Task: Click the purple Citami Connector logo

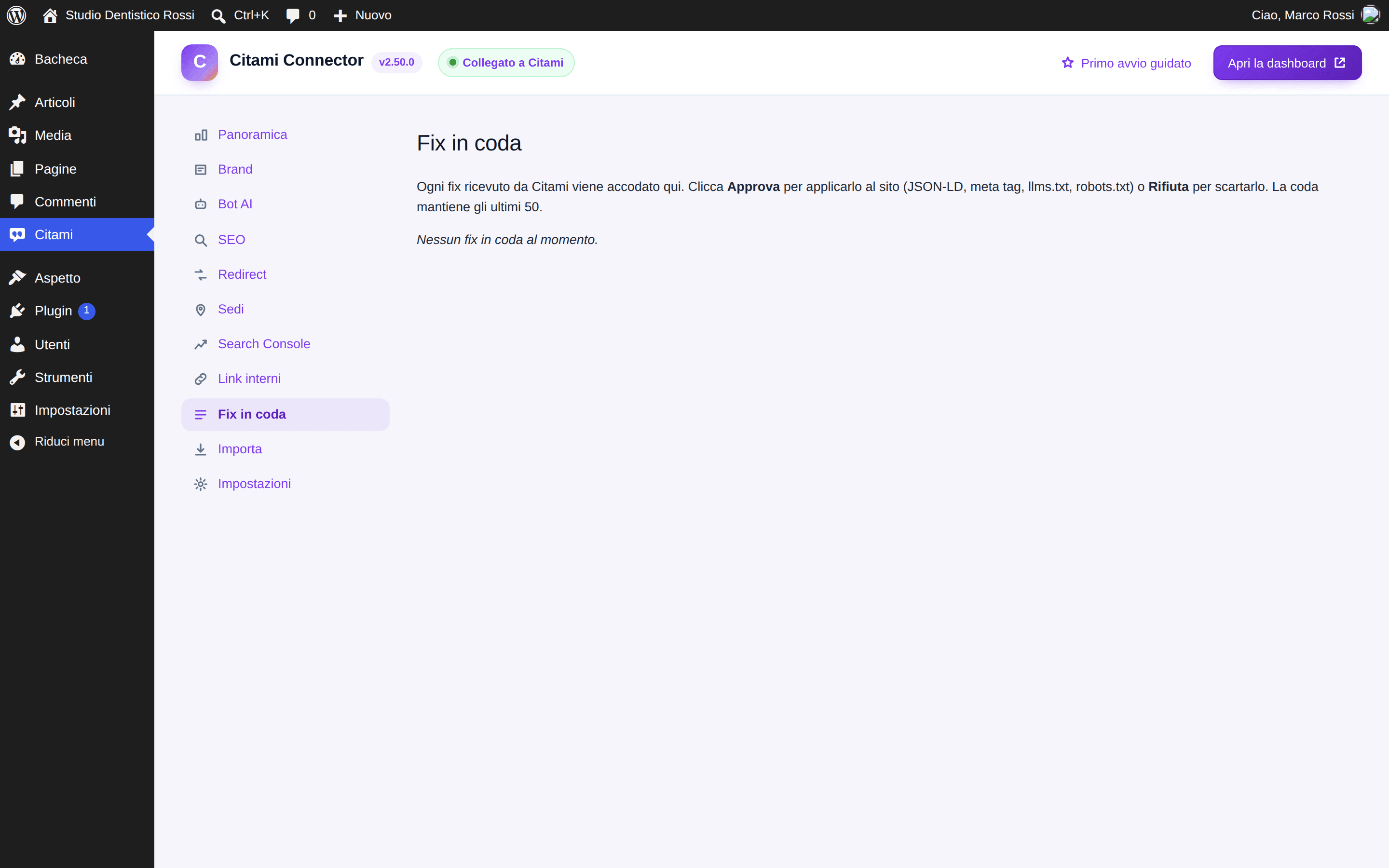Action: tap(199, 63)
